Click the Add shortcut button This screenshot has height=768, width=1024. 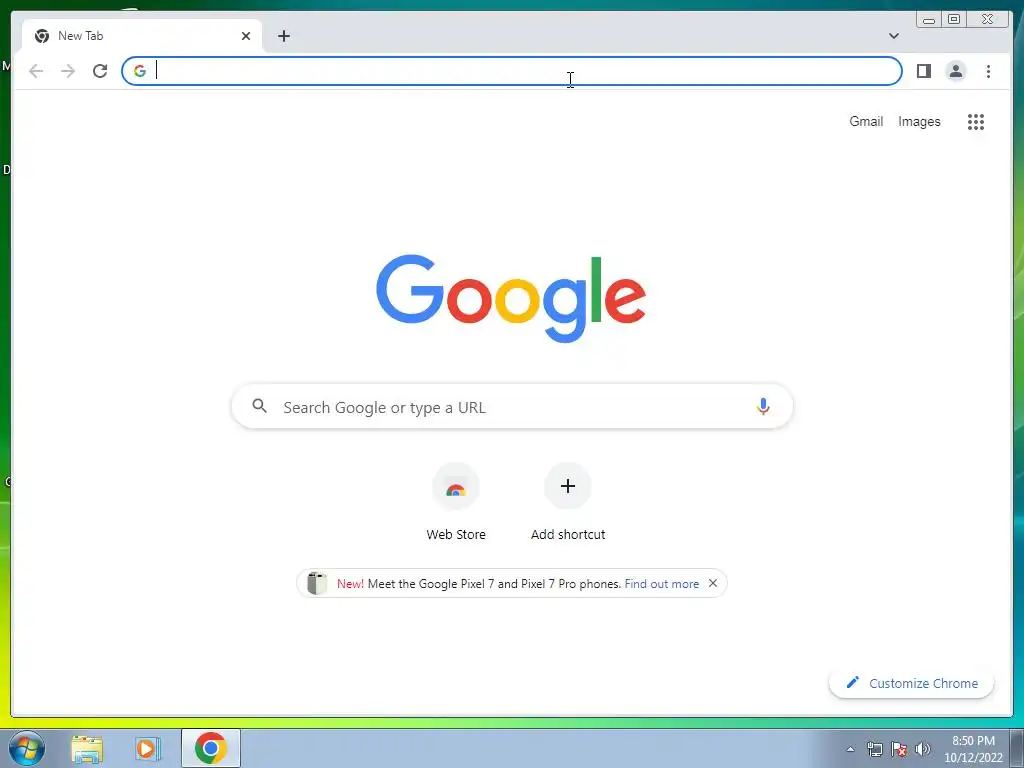(x=568, y=502)
